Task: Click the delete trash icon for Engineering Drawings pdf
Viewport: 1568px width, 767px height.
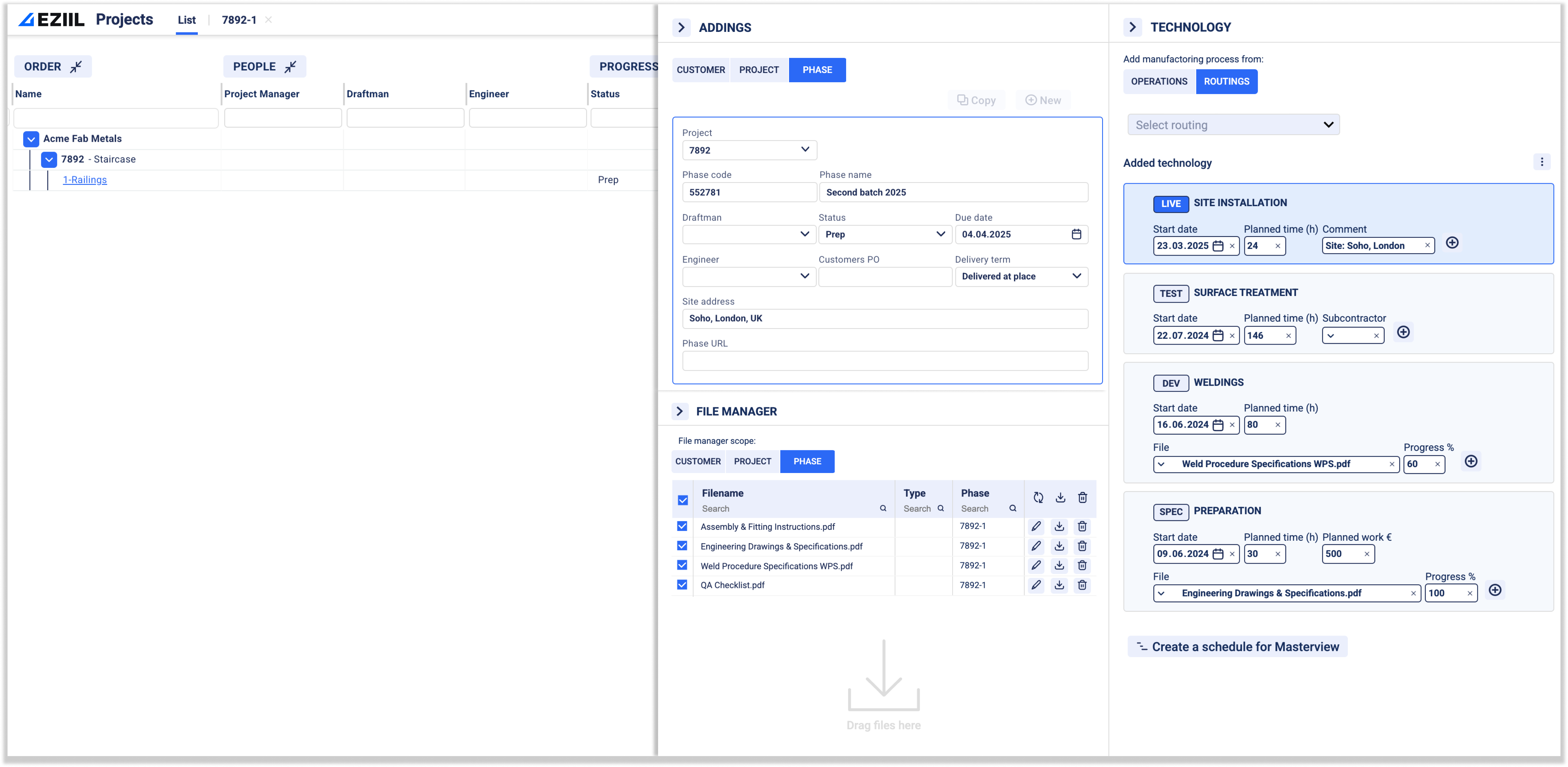Action: point(1083,546)
